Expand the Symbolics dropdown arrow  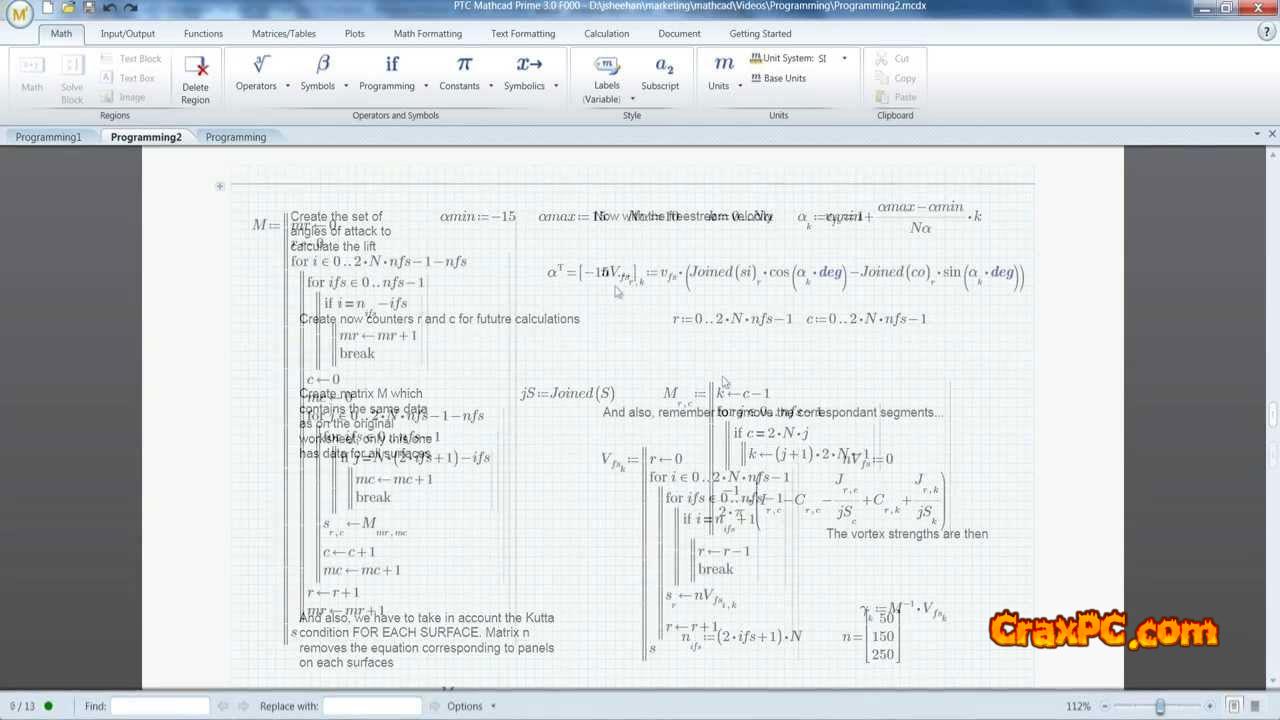point(556,86)
